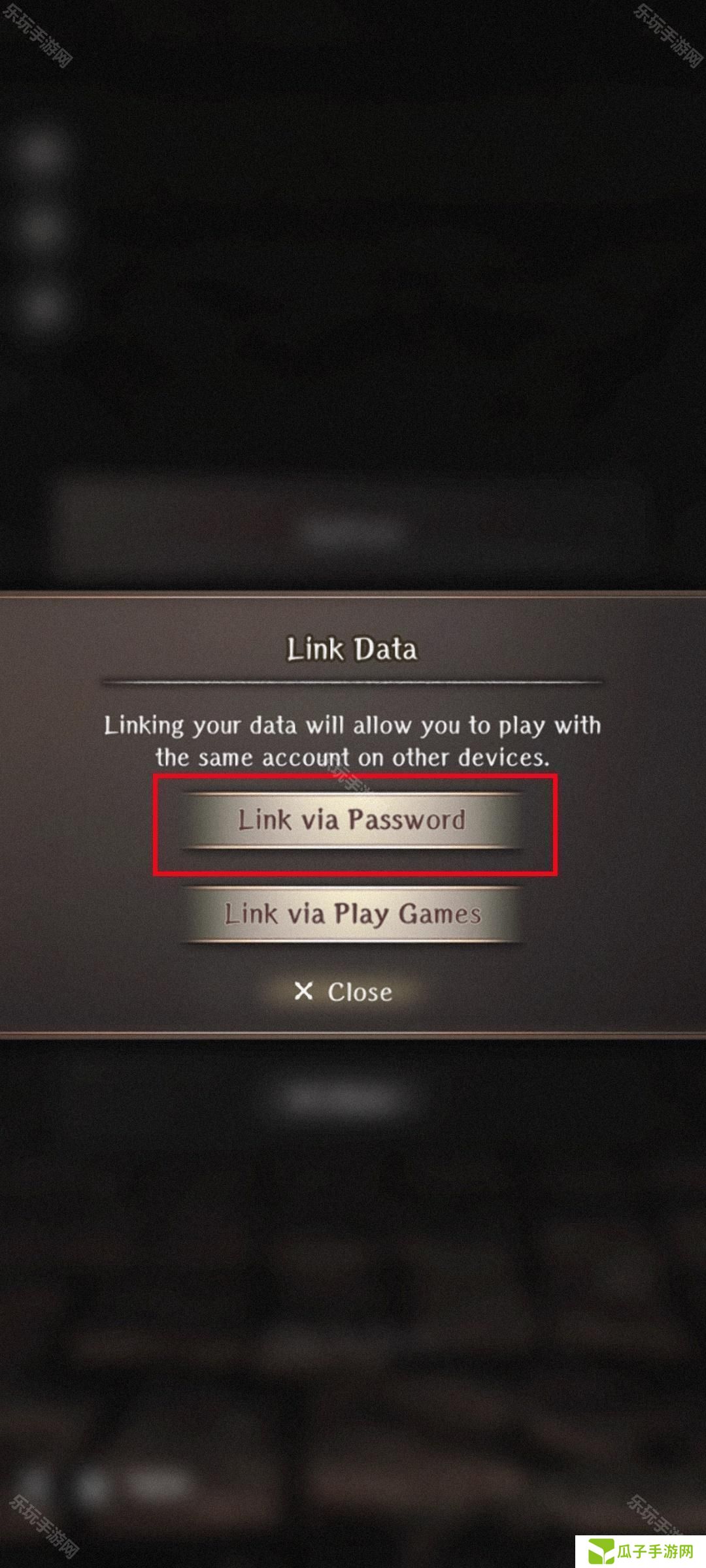Click the 乐玩手游网 watermark at bottom-left corner

pos(44,1526)
